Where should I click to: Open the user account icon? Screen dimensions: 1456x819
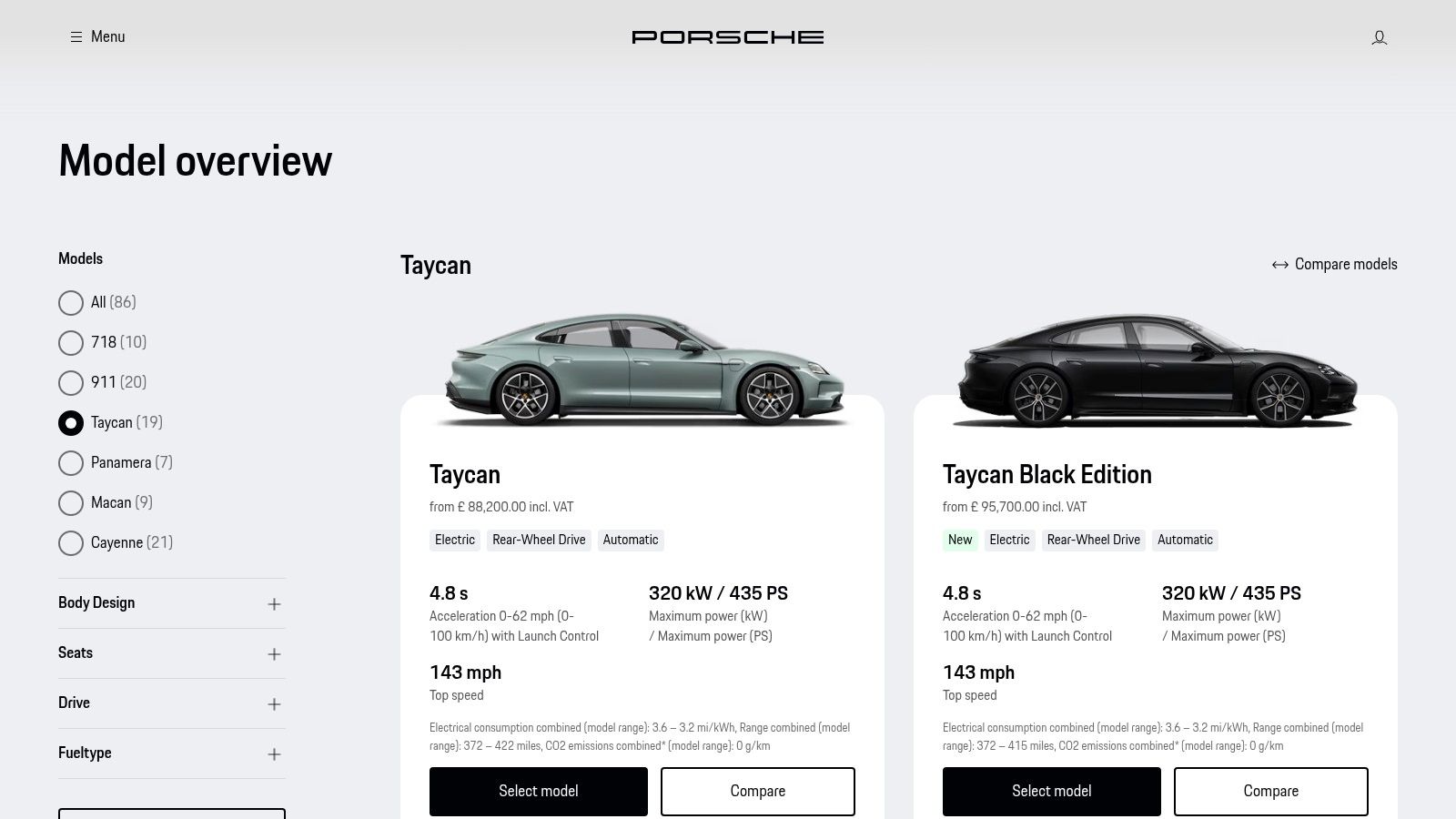coord(1379,37)
